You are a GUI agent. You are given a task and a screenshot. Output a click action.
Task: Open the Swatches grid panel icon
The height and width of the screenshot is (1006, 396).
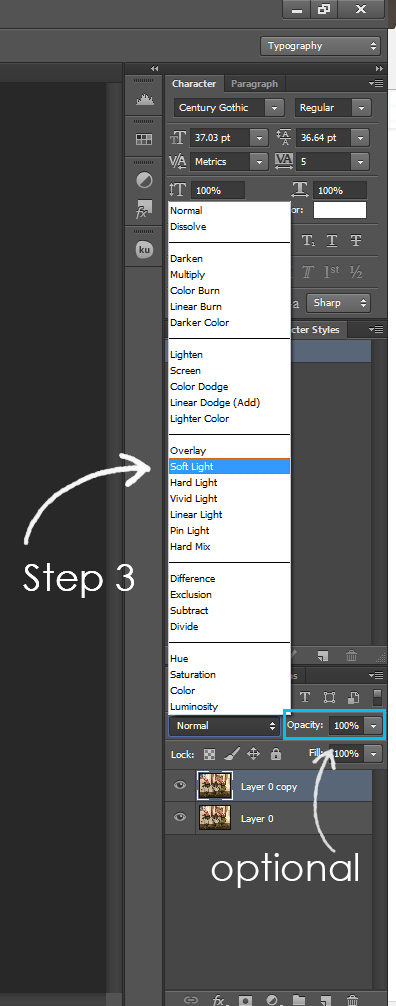pyautogui.click(x=144, y=139)
